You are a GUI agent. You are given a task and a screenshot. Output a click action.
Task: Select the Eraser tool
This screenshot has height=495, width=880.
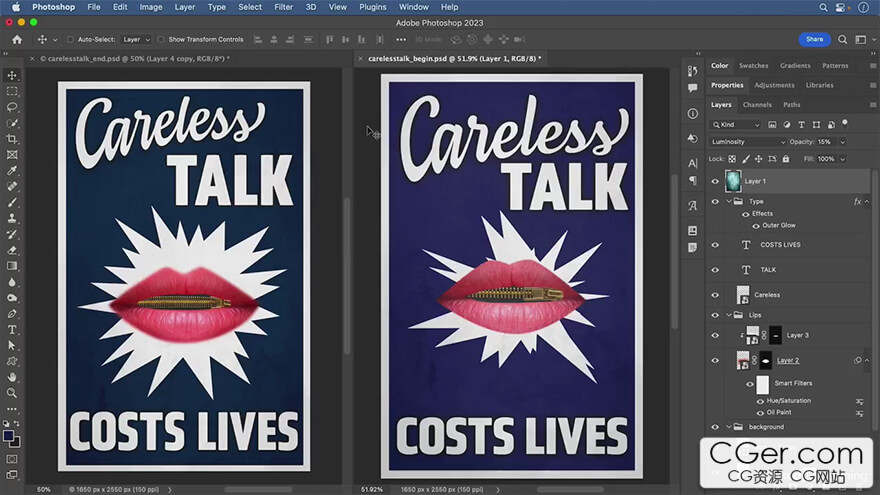coord(12,250)
